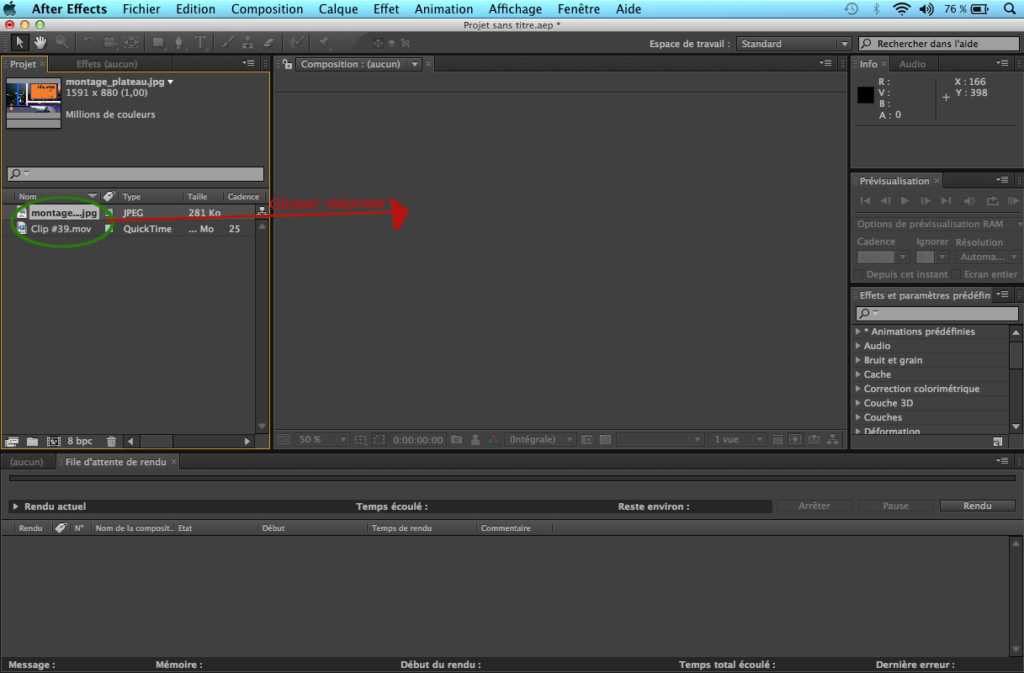Viewport: 1024px width, 673px height.
Task: Select the Roto Brush tool
Action: coord(296,43)
